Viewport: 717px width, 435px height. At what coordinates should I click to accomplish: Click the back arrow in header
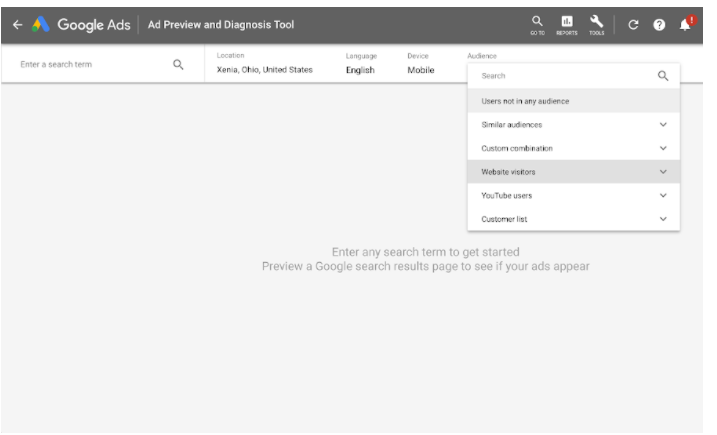17,25
